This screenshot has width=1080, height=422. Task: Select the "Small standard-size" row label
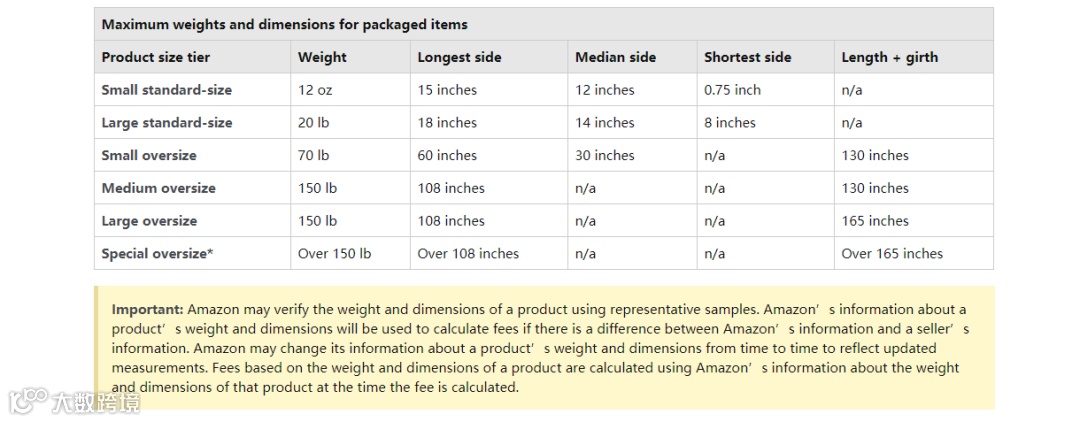tap(166, 90)
